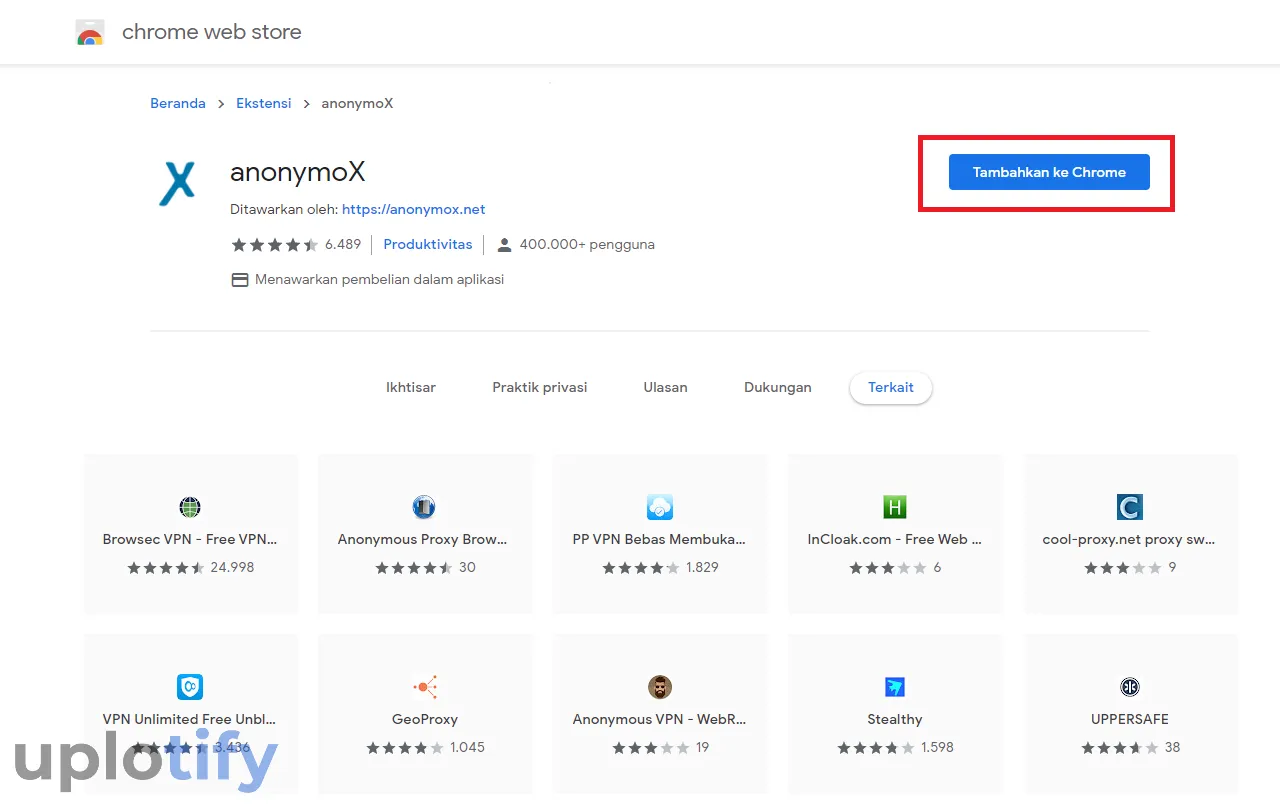Click Stealthy rating count 1.598
The height and width of the screenshot is (807, 1280).
pyautogui.click(x=937, y=748)
